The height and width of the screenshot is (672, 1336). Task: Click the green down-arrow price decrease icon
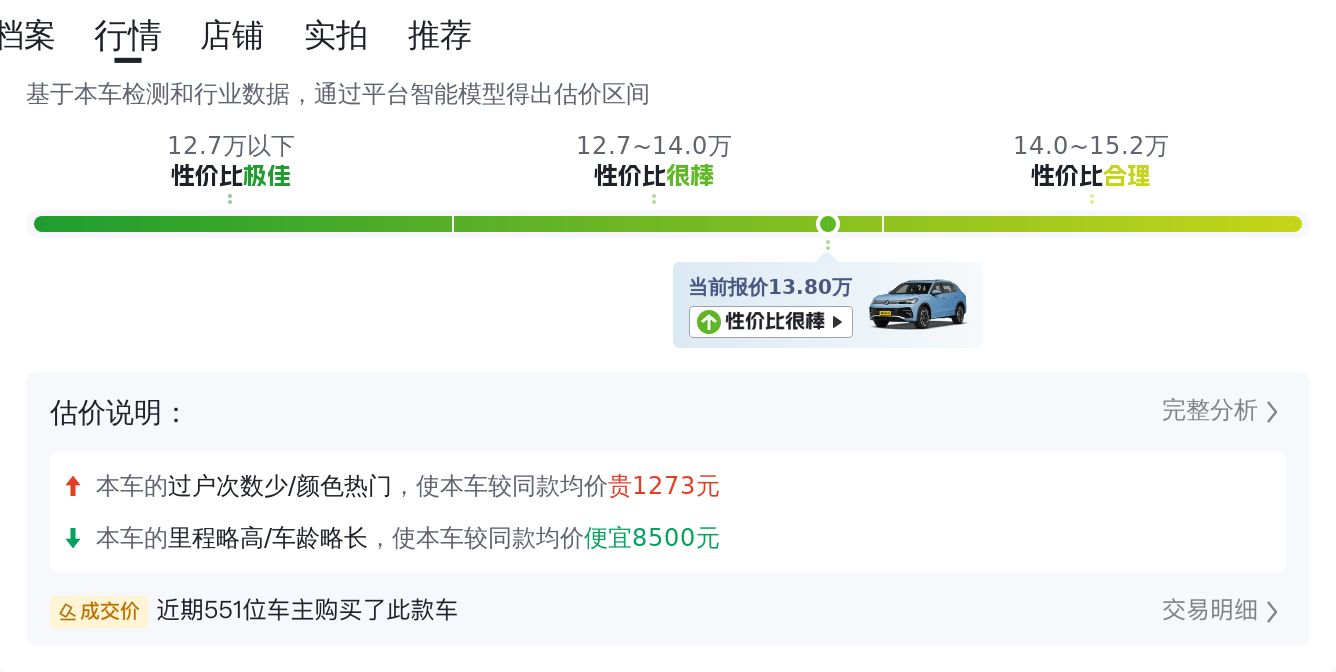click(72, 538)
